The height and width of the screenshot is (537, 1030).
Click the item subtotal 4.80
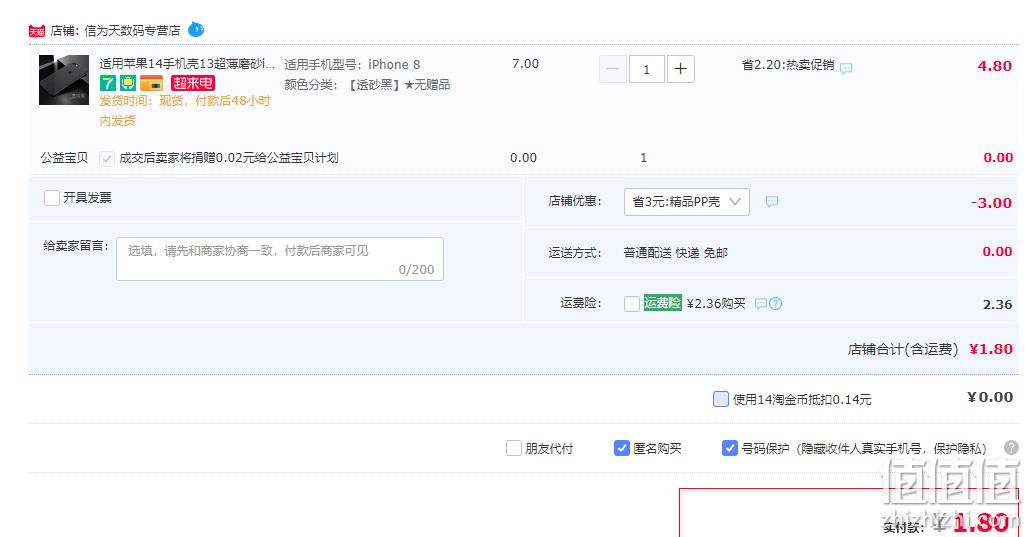(x=995, y=66)
